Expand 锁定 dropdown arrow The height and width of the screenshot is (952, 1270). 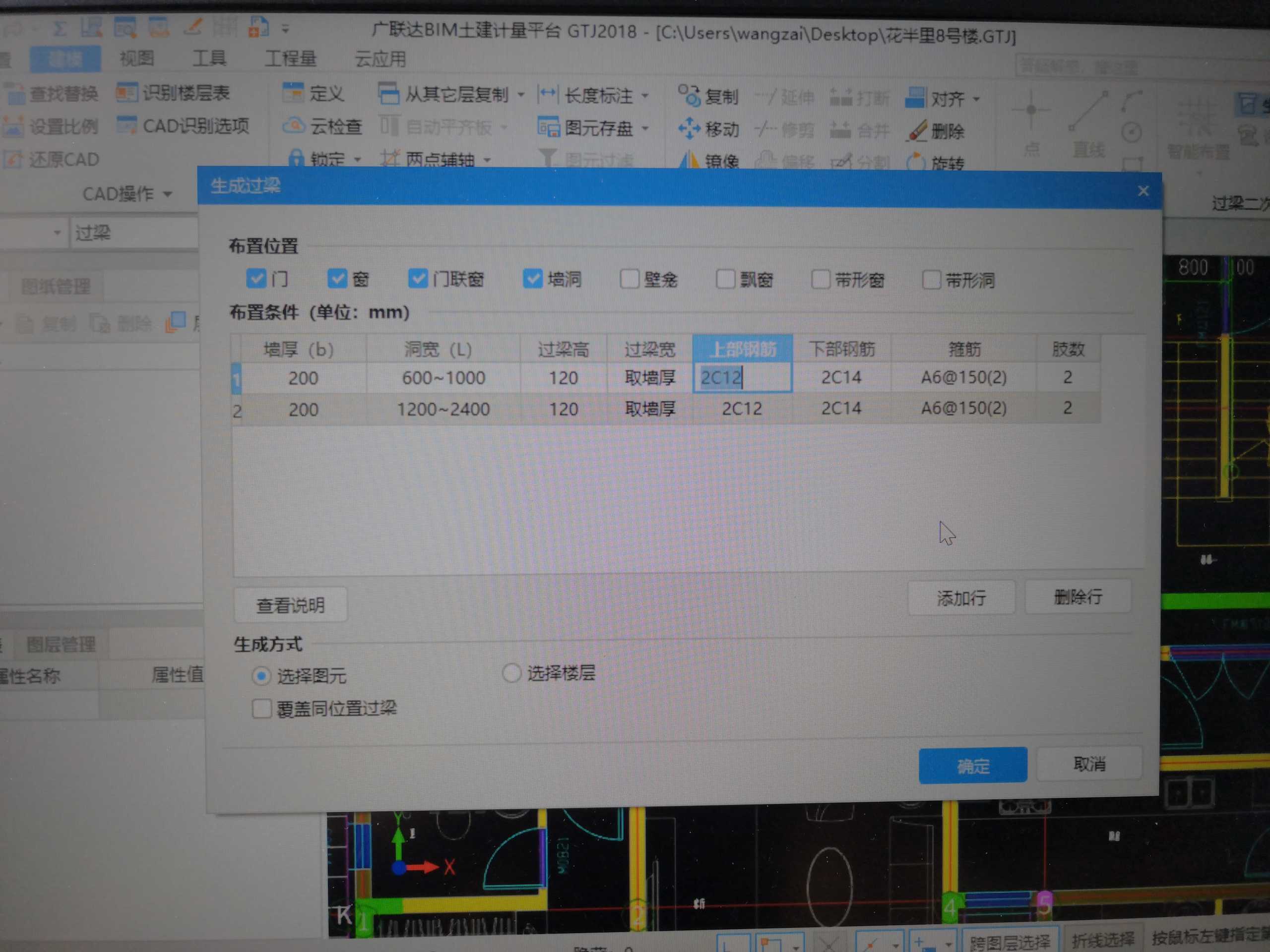[357, 159]
